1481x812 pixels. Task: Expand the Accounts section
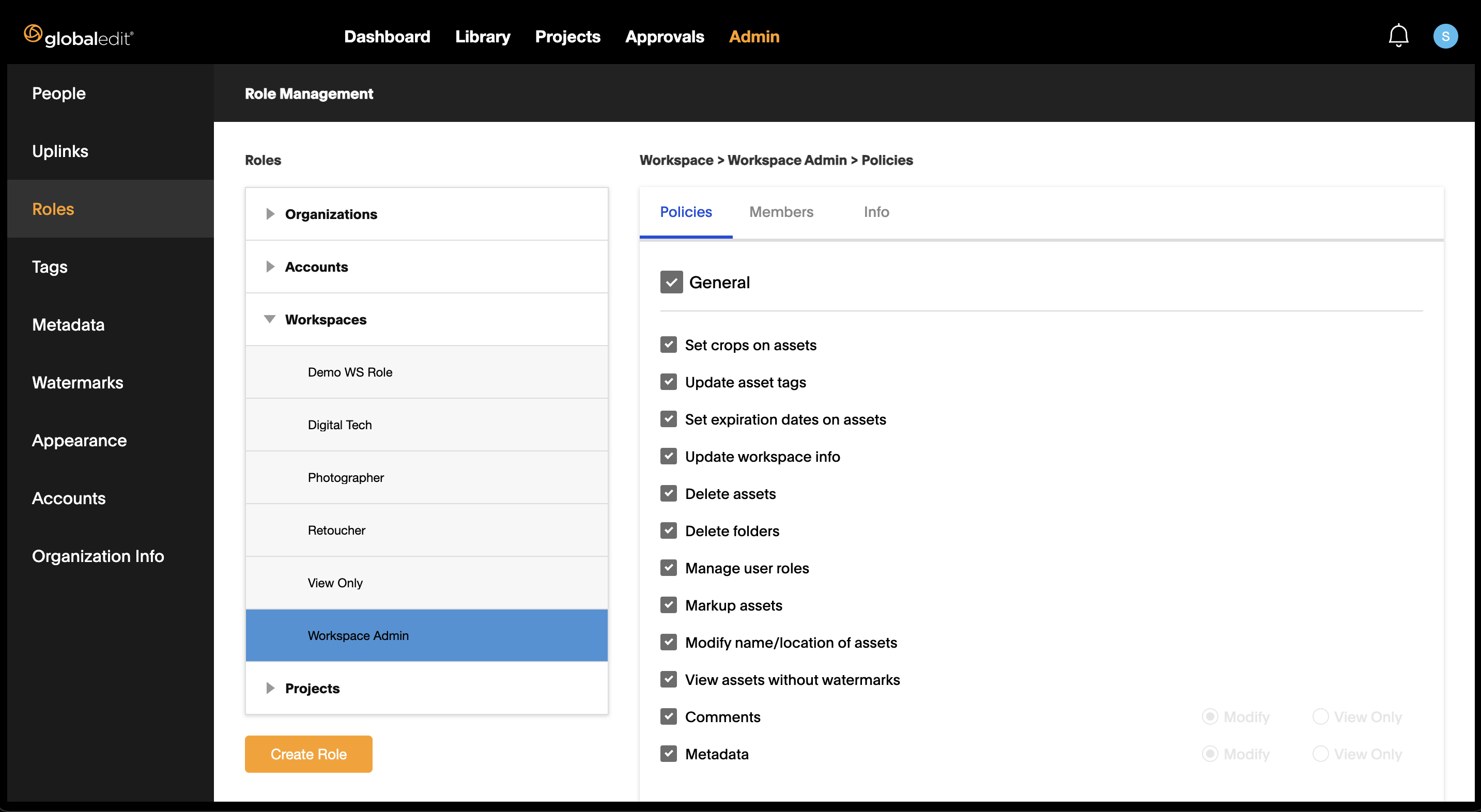coord(270,266)
